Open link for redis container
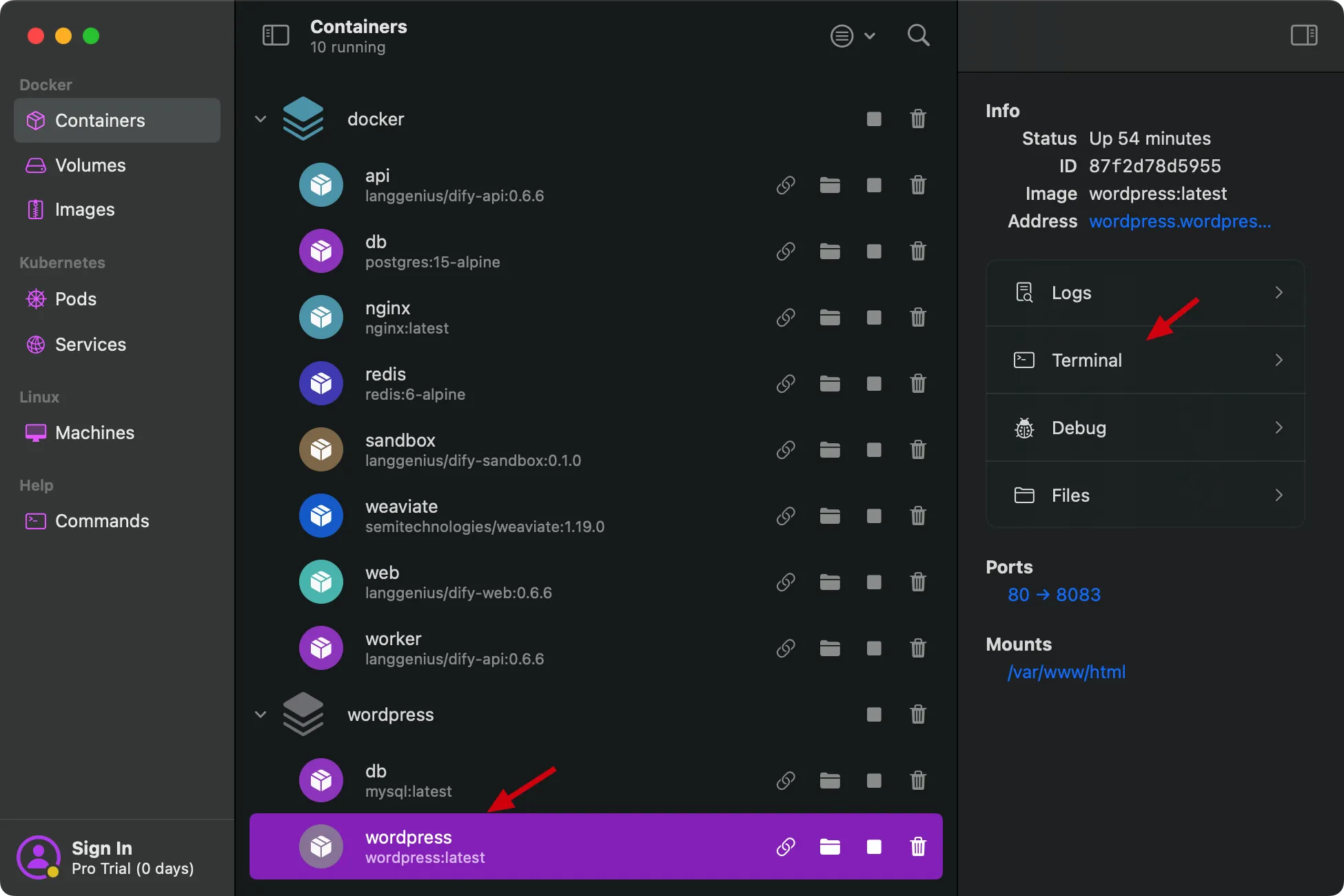This screenshot has height=896, width=1344. [x=786, y=384]
